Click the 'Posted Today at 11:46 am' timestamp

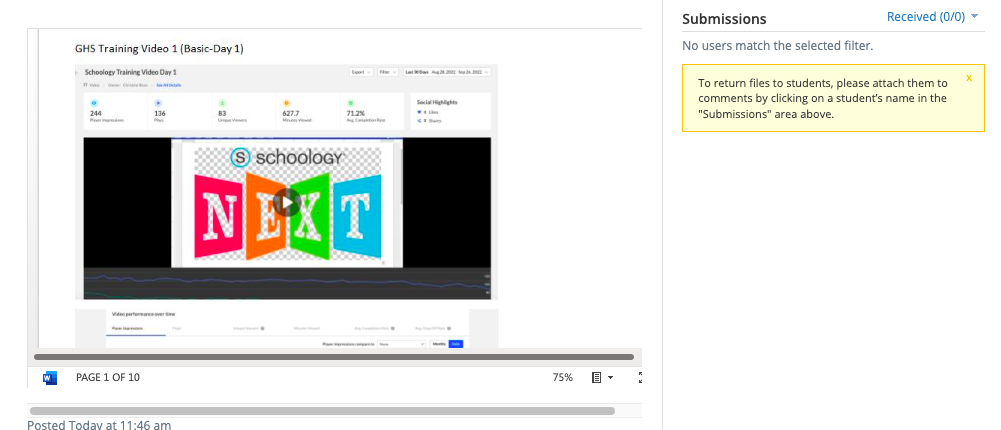pyautogui.click(x=99, y=424)
